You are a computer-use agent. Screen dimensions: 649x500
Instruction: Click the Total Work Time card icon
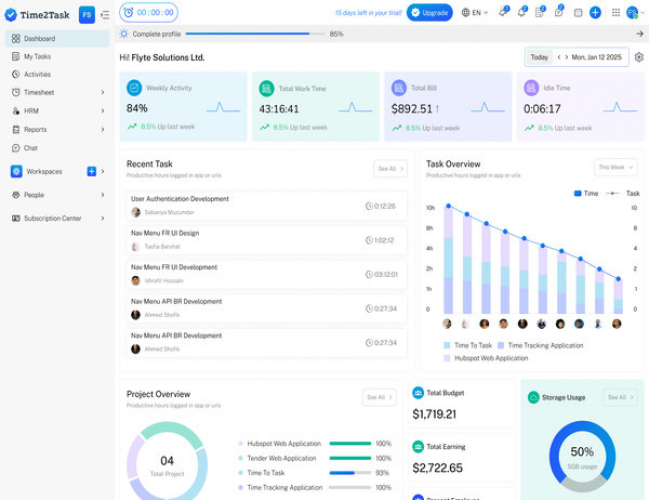point(267,88)
